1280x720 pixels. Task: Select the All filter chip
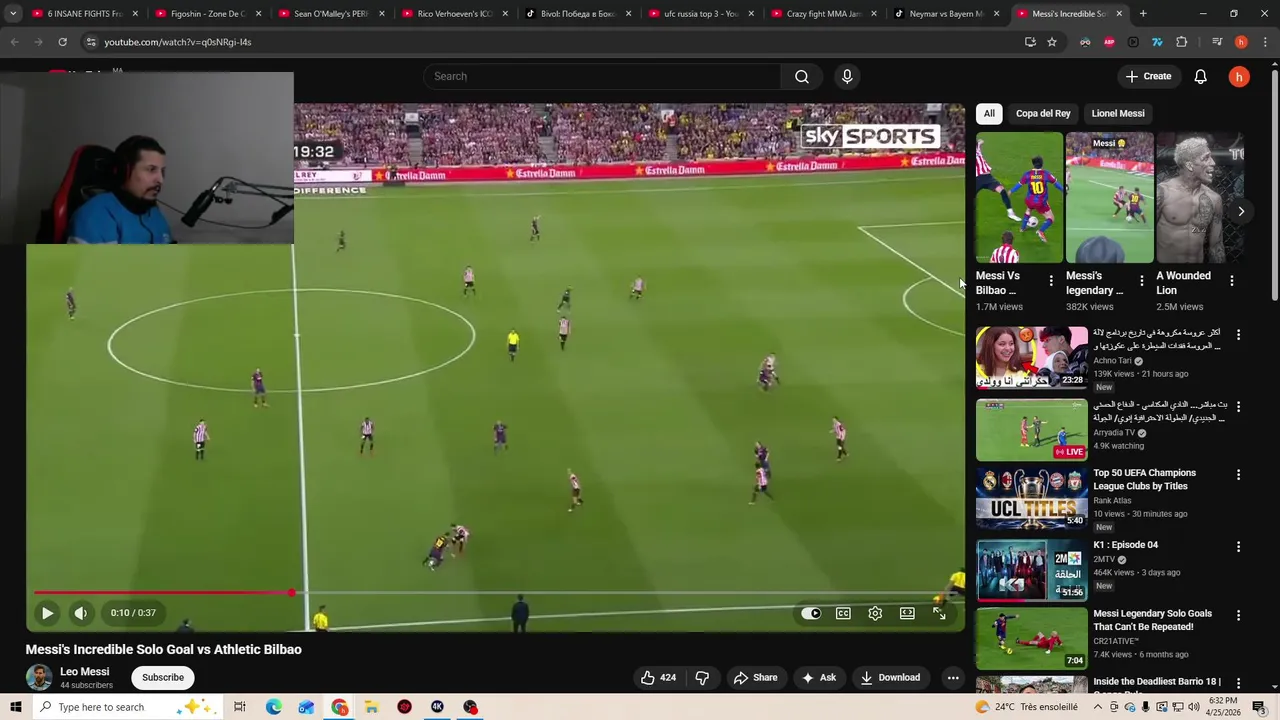(989, 113)
